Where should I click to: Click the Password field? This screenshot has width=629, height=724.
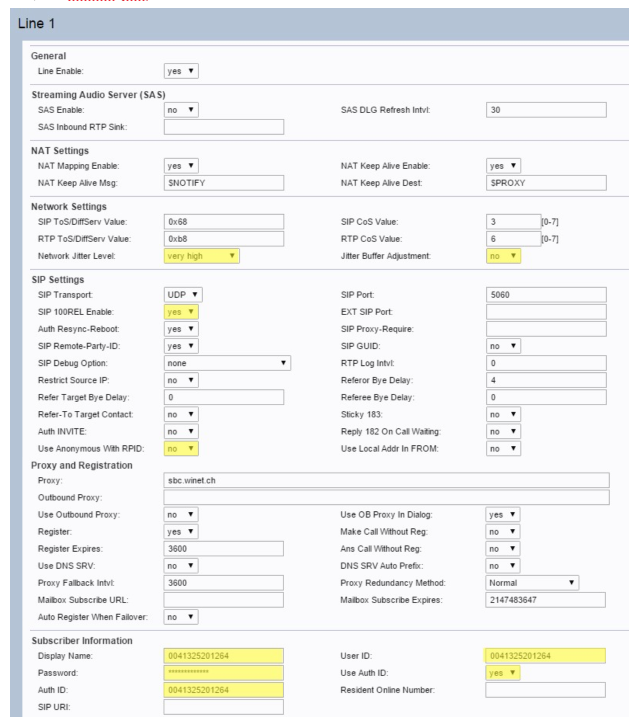pyautogui.click(x=224, y=673)
